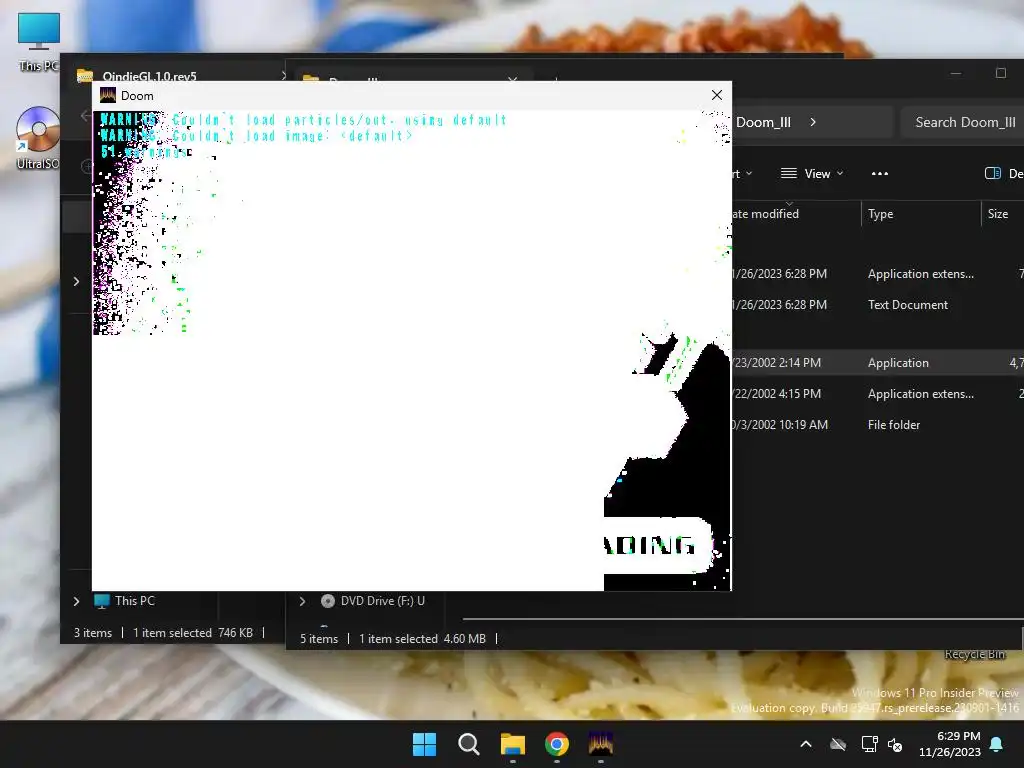Click the horizontal scrollbar in the Doom_III window
1024x768 pixels.
(x=741, y=618)
